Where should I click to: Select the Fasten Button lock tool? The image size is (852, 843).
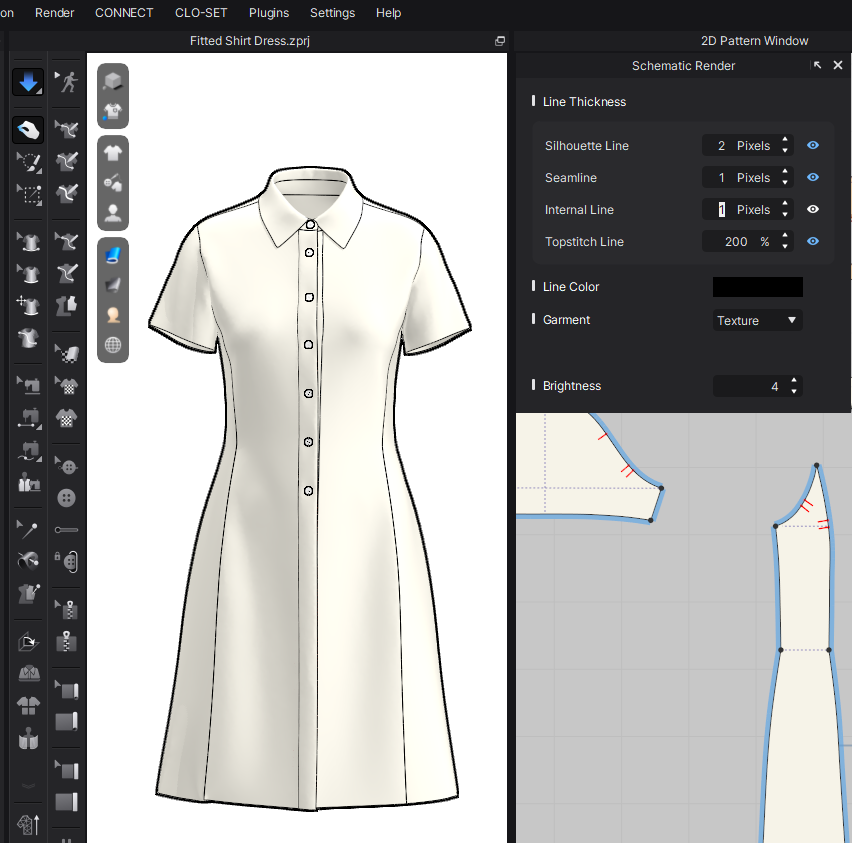66,561
